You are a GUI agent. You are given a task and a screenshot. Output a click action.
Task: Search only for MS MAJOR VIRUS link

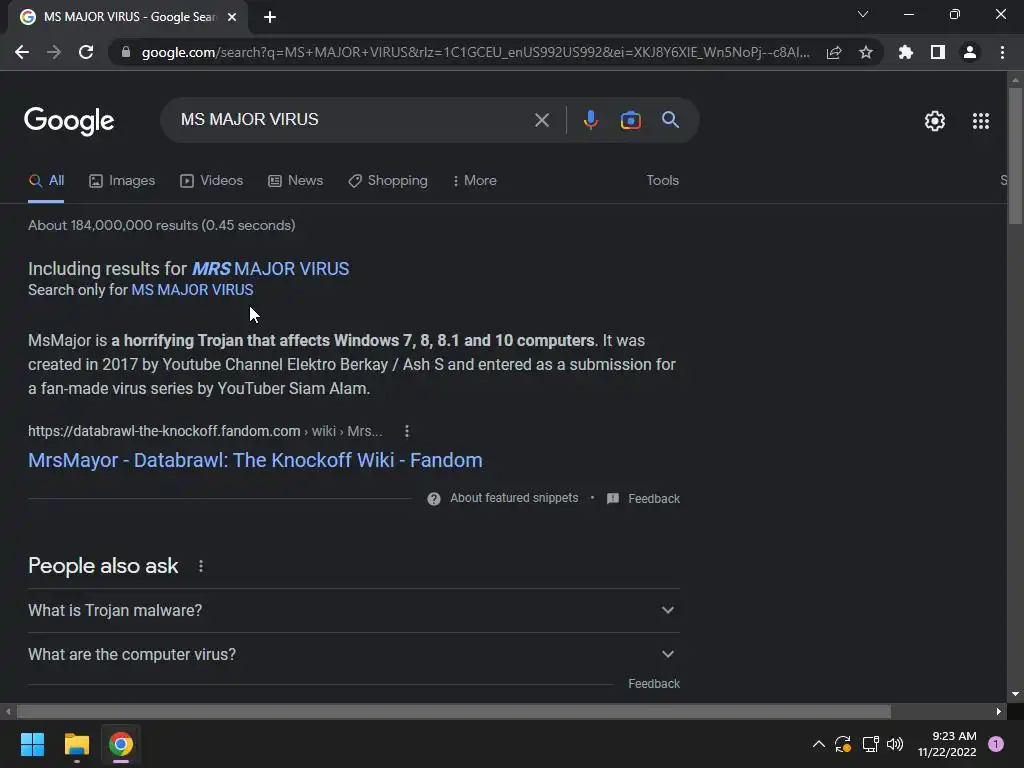click(x=192, y=290)
